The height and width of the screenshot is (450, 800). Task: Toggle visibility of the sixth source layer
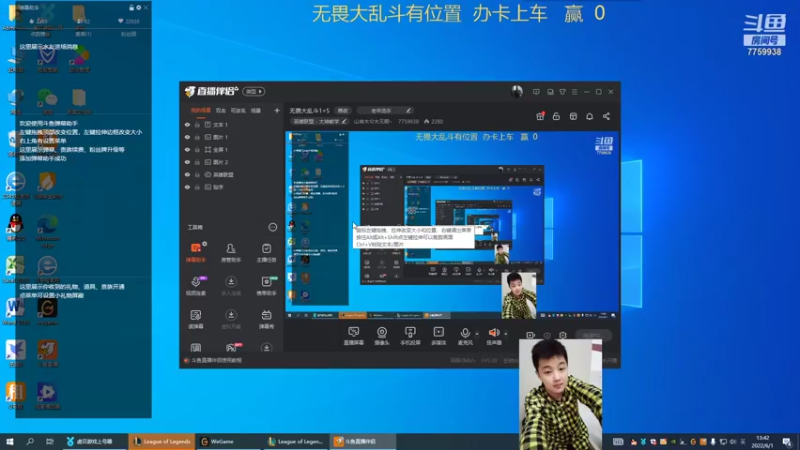click(x=187, y=187)
